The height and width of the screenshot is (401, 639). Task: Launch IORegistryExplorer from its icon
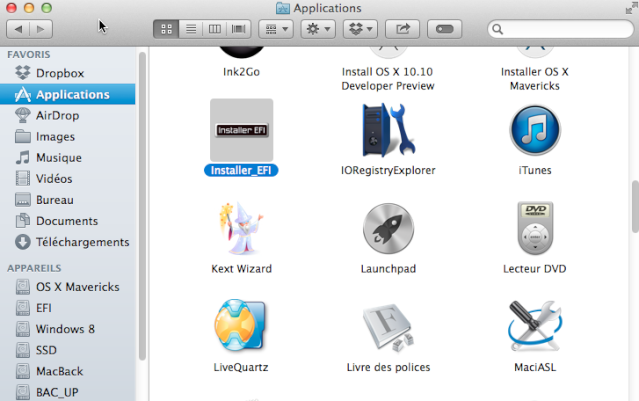coord(388,130)
